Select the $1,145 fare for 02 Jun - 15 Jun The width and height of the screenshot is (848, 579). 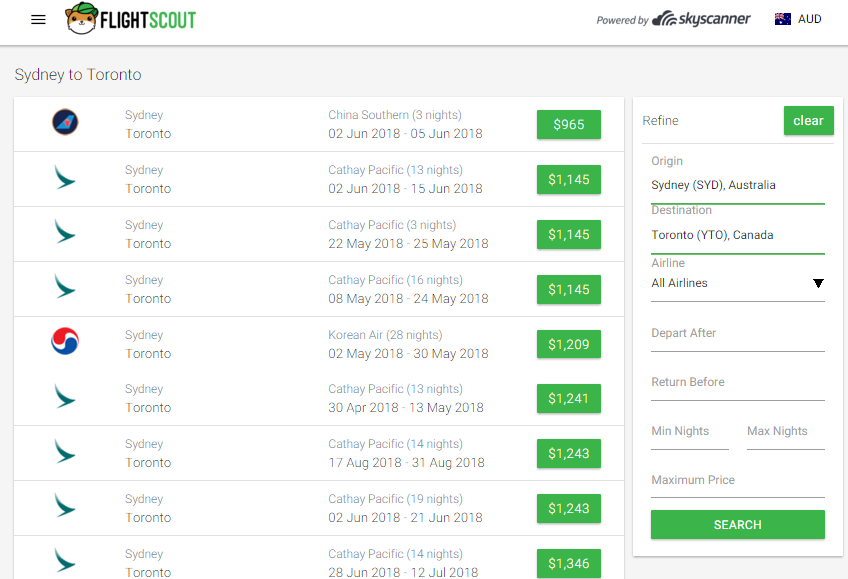tap(568, 179)
